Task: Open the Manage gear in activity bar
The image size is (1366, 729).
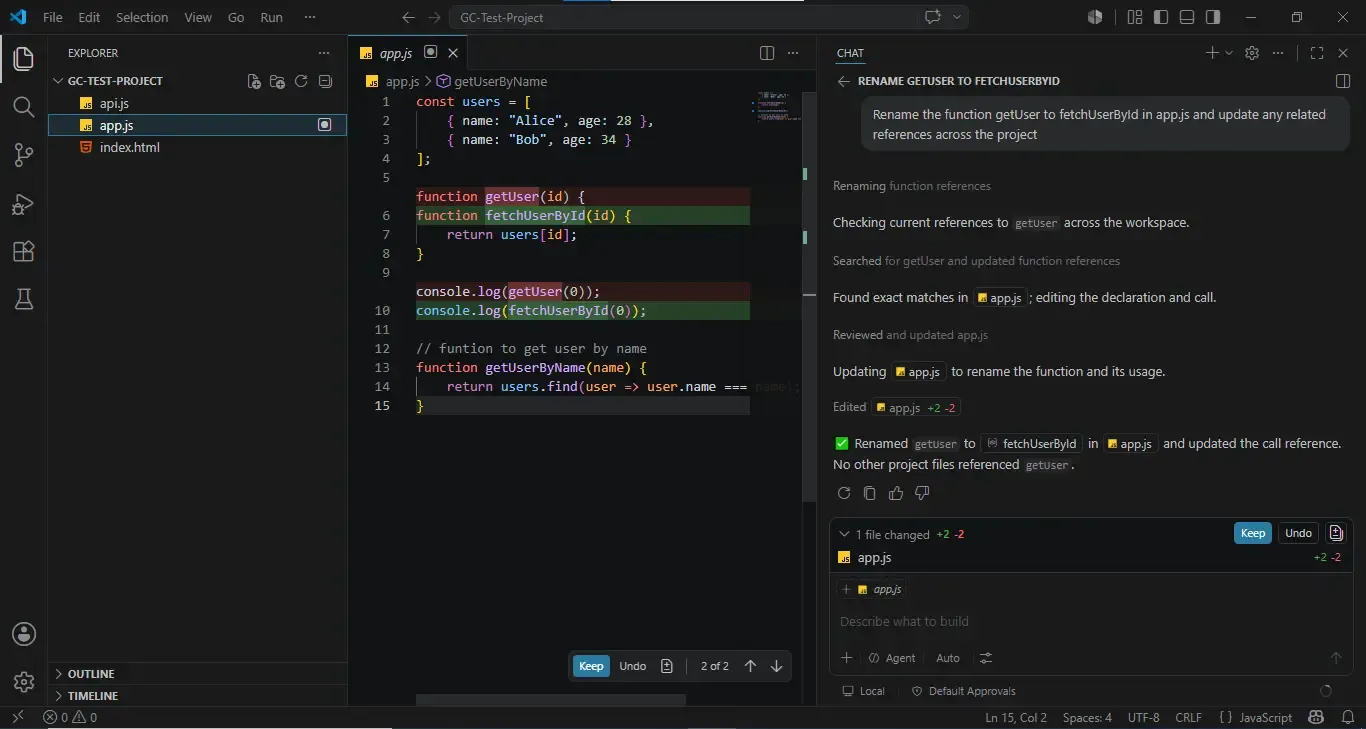Action: [x=24, y=682]
